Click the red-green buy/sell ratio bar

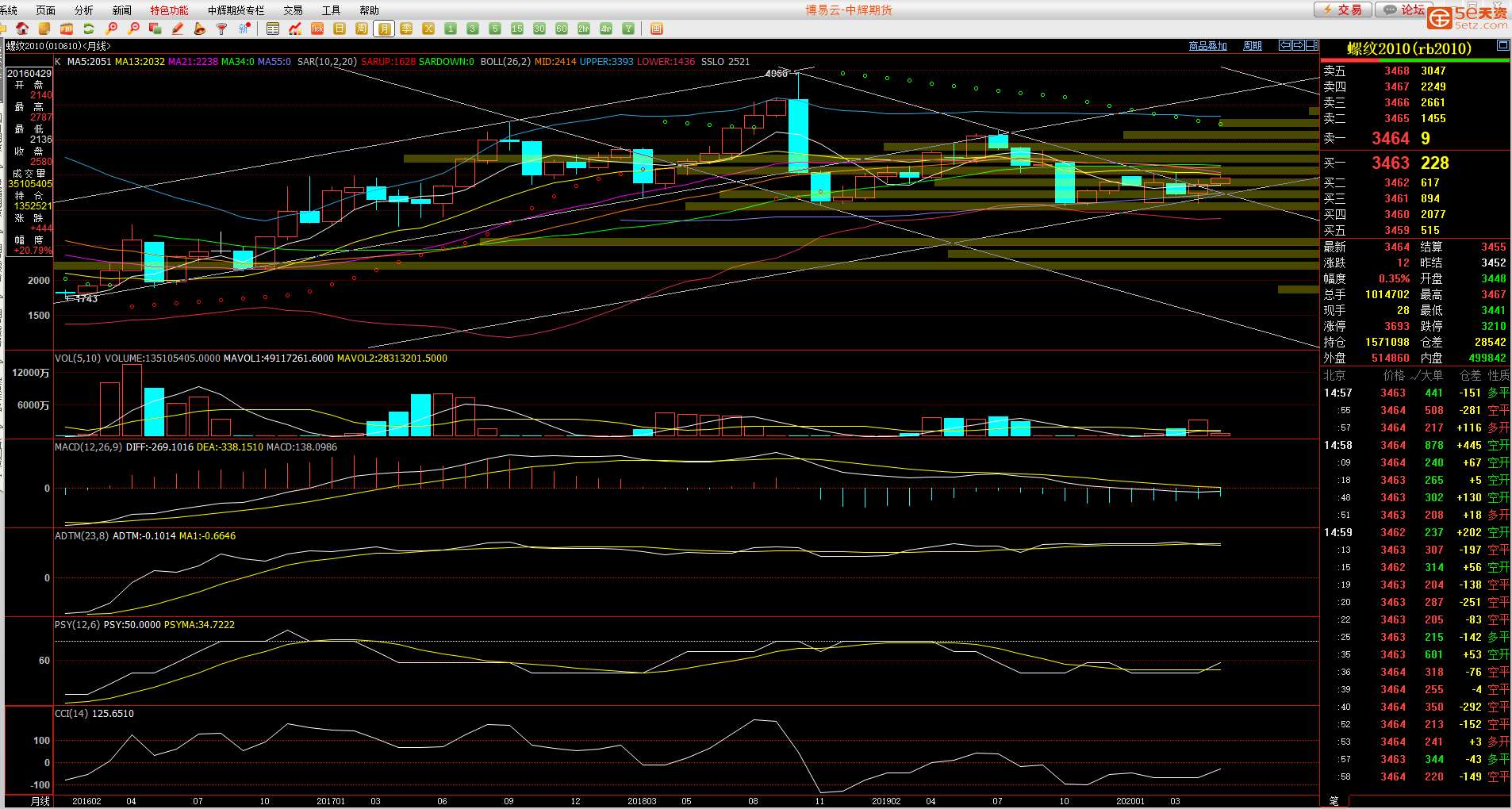pyautogui.click(x=1415, y=60)
